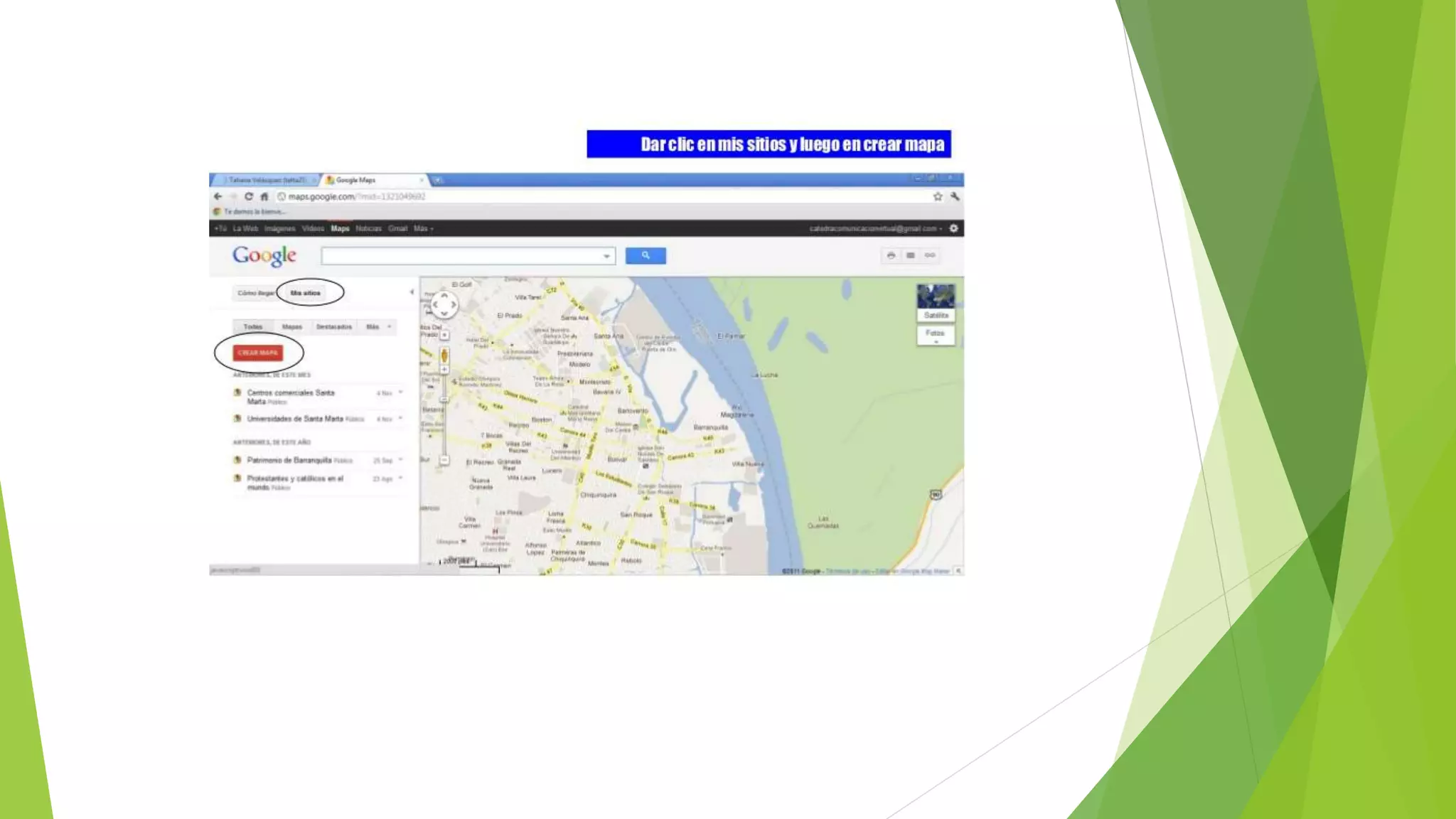The image size is (1456, 819).
Task: Click the map pan navigation wheel
Action: point(444,305)
